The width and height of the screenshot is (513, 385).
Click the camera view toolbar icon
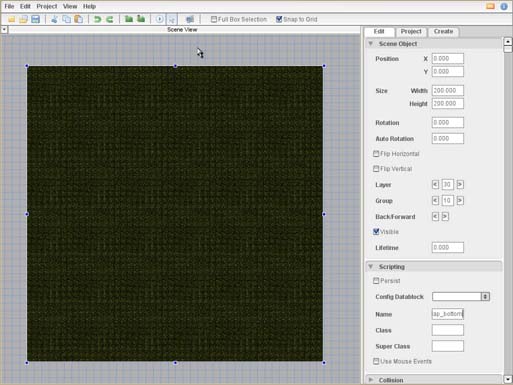point(190,19)
